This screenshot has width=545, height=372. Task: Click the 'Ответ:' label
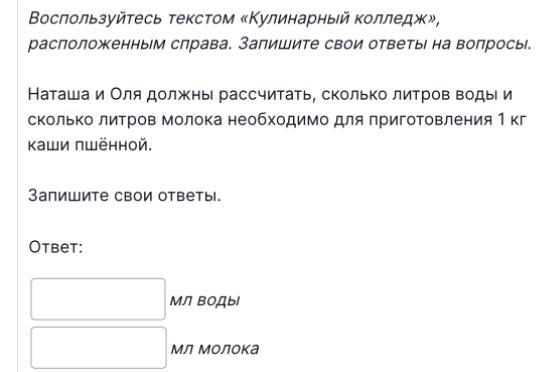pyautogui.click(x=56, y=247)
